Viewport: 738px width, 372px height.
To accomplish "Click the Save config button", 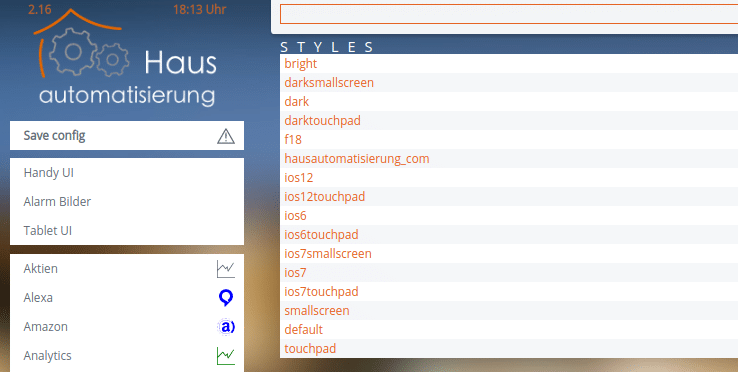I will click(x=127, y=136).
